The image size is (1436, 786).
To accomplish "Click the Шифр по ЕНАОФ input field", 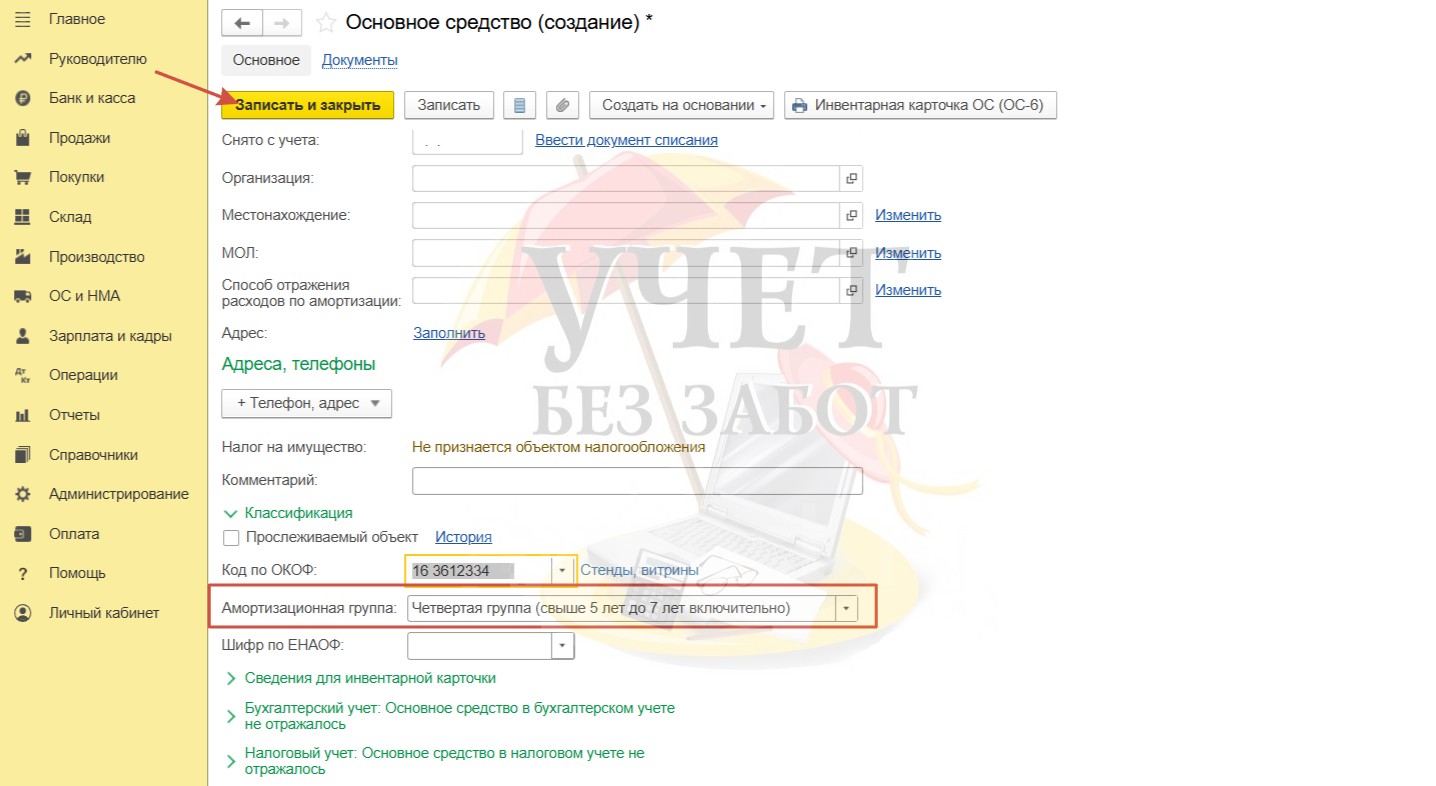I will [x=480, y=646].
